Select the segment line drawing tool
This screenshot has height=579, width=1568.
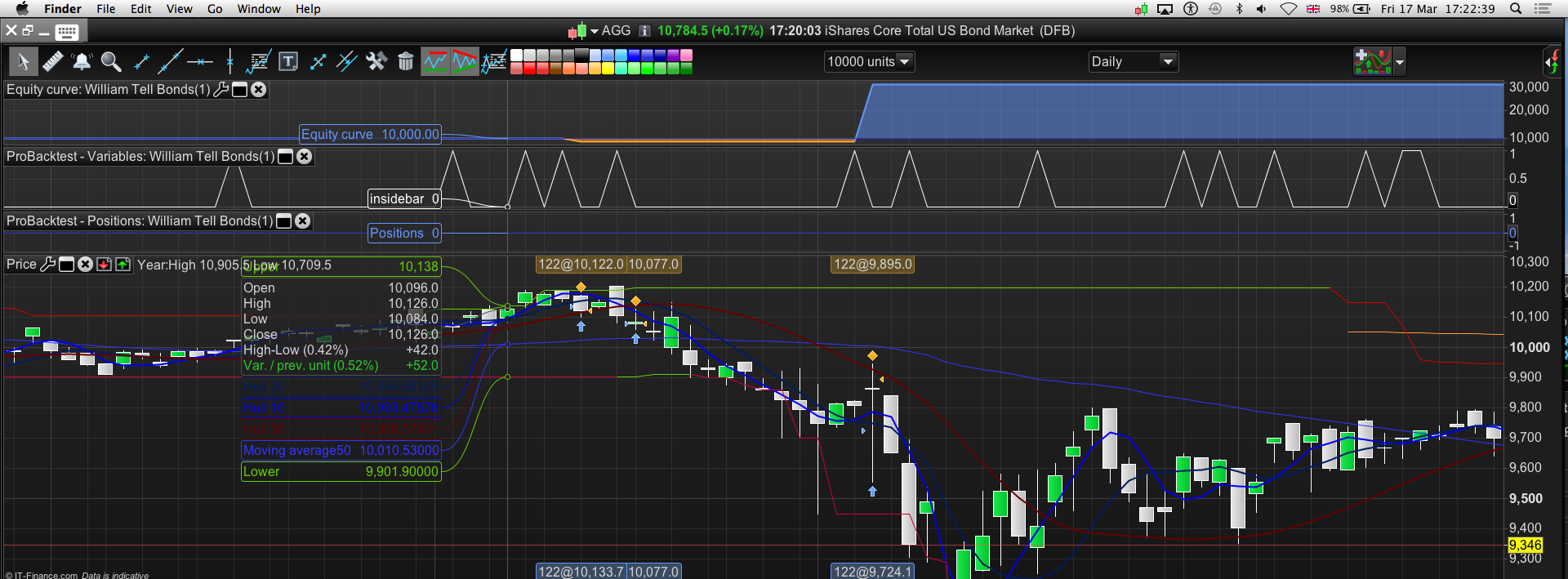coord(141,61)
